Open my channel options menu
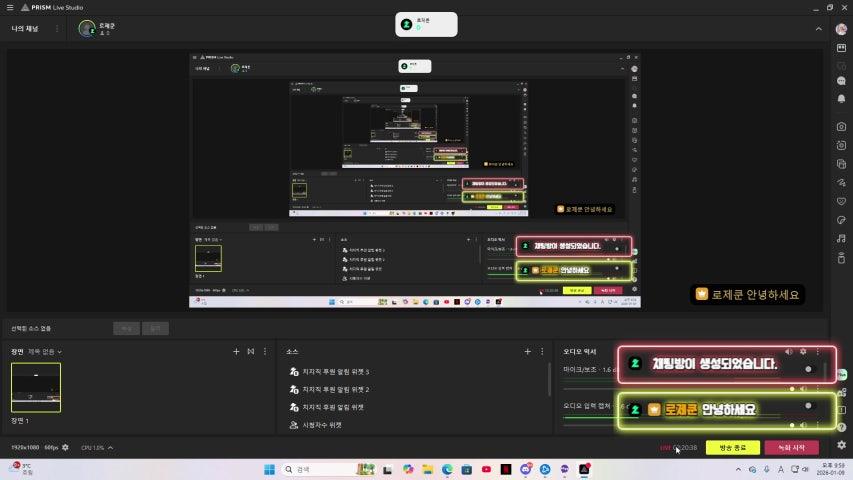 pos(57,28)
